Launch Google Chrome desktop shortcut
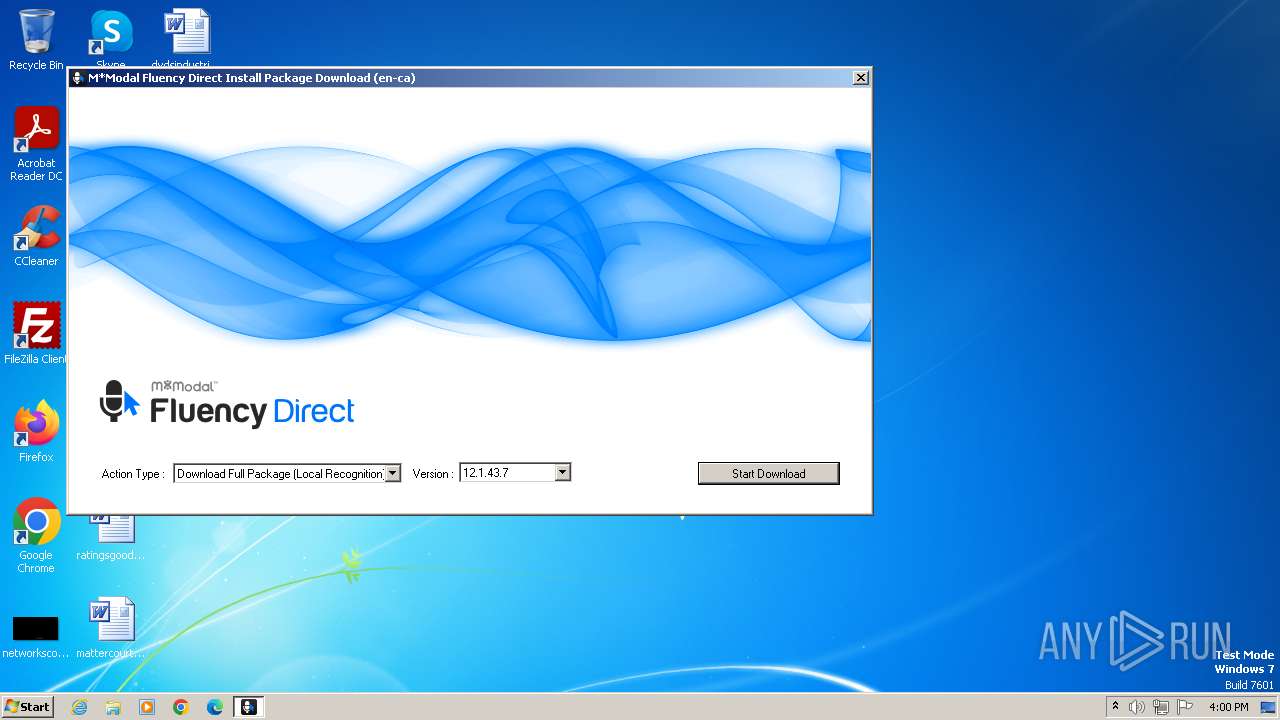The width and height of the screenshot is (1280, 720). click(x=36, y=536)
